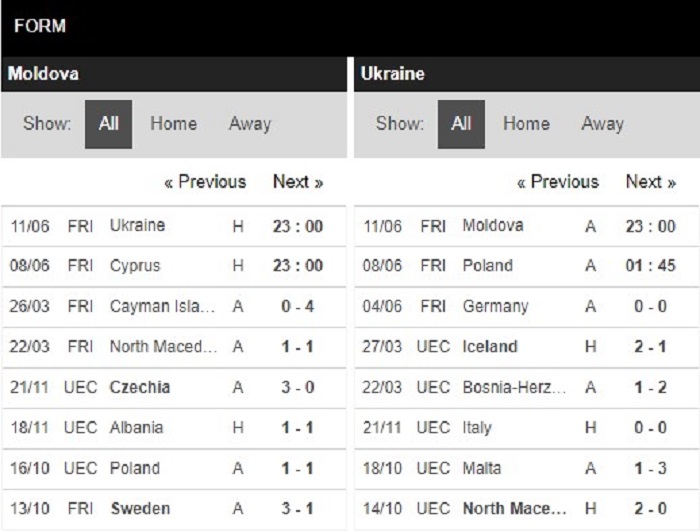The width and height of the screenshot is (700, 532).
Task: Click Malta 1 - 3 score
Action: 650,468
